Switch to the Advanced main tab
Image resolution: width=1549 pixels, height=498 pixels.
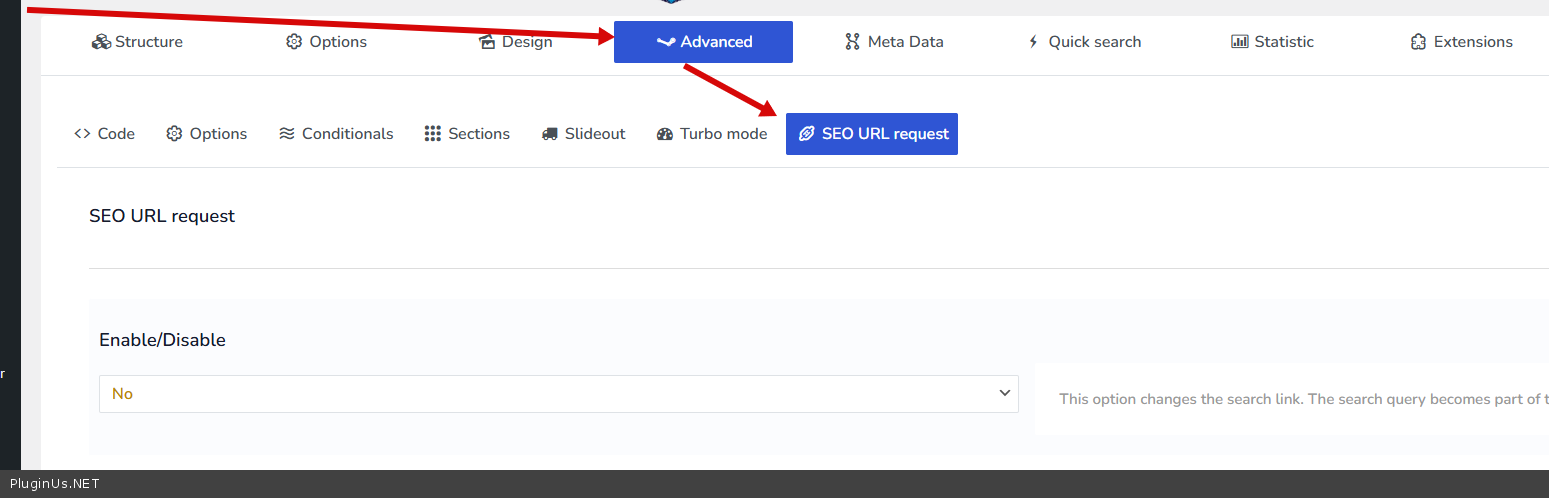703,42
